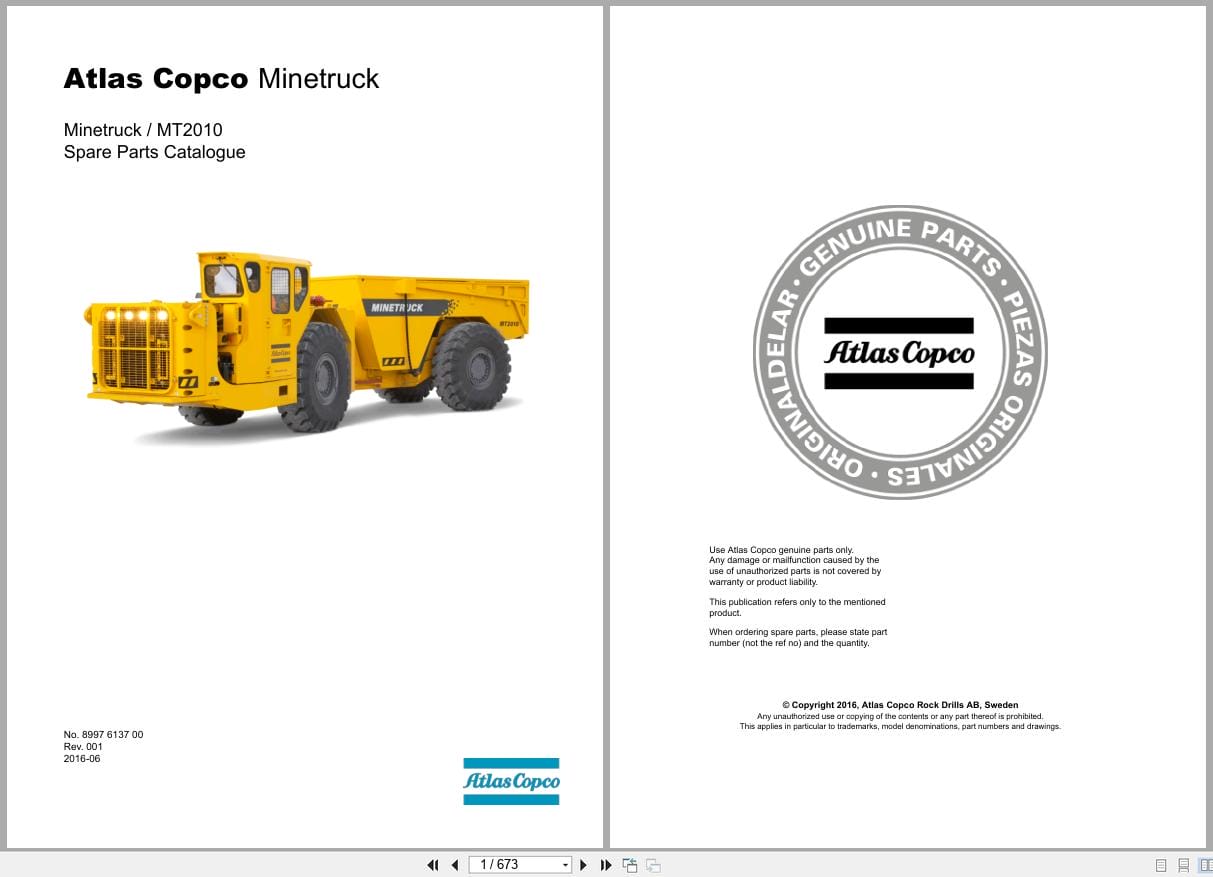This screenshot has width=1213, height=877.
Task: Click the Genuine Parts circular seal
Action: (899, 352)
